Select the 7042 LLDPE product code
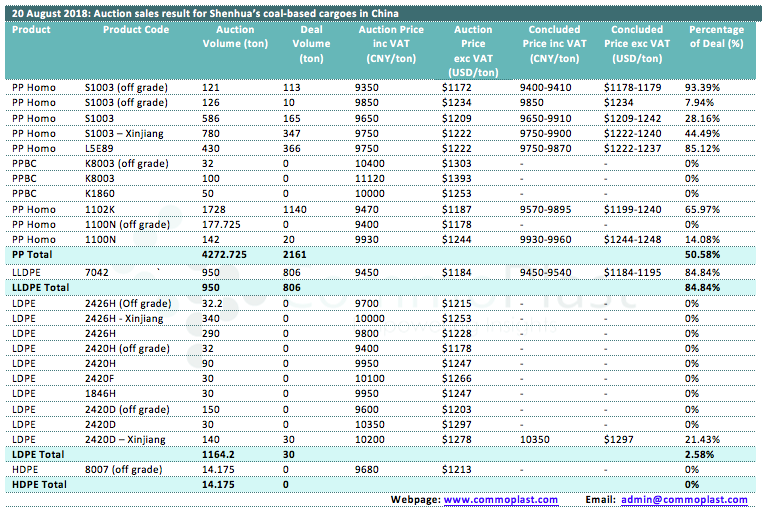This screenshot has width=762, height=512. (x=97, y=272)
